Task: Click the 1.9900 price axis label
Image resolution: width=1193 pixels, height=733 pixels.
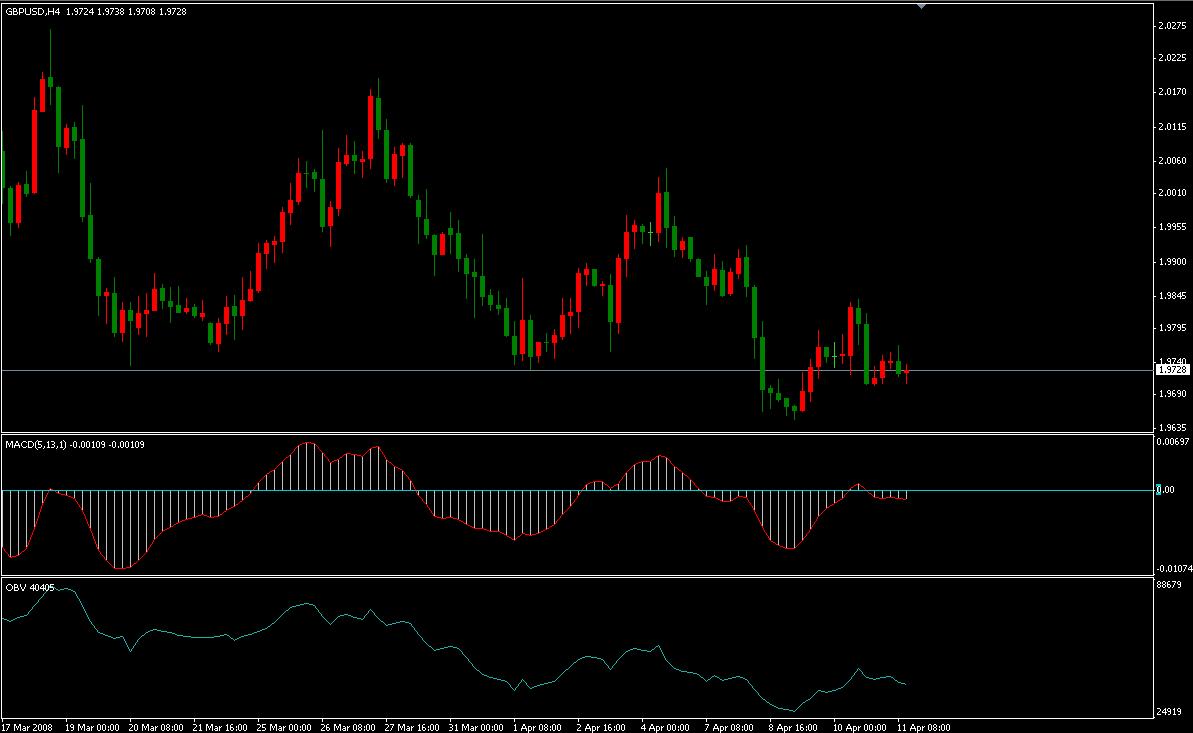Action: coord(1172,262)
